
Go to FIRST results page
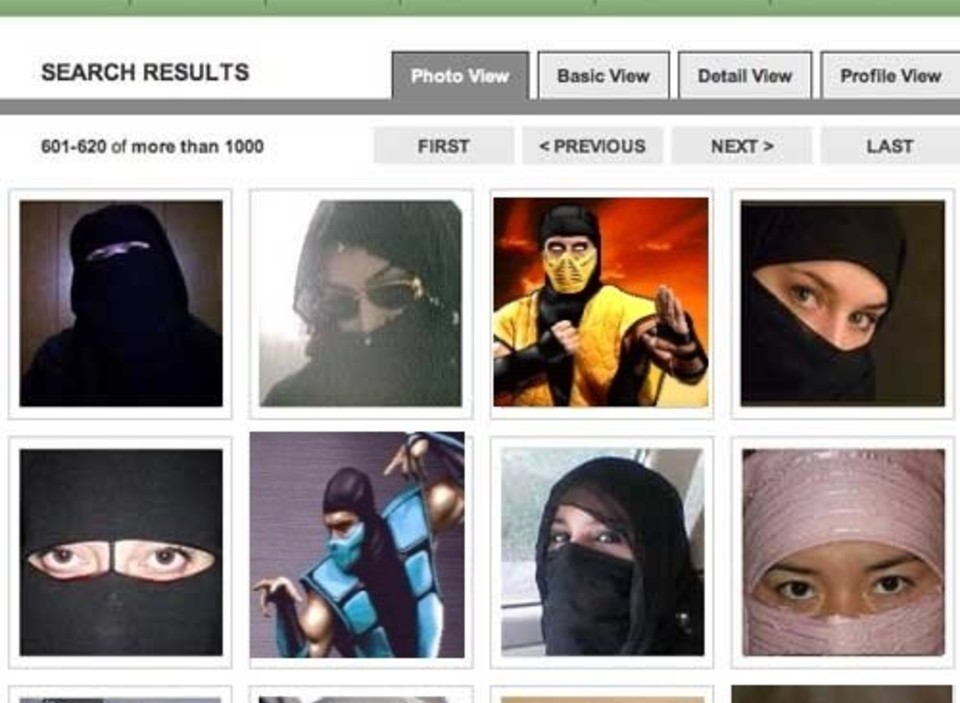[x=443, y=146]
